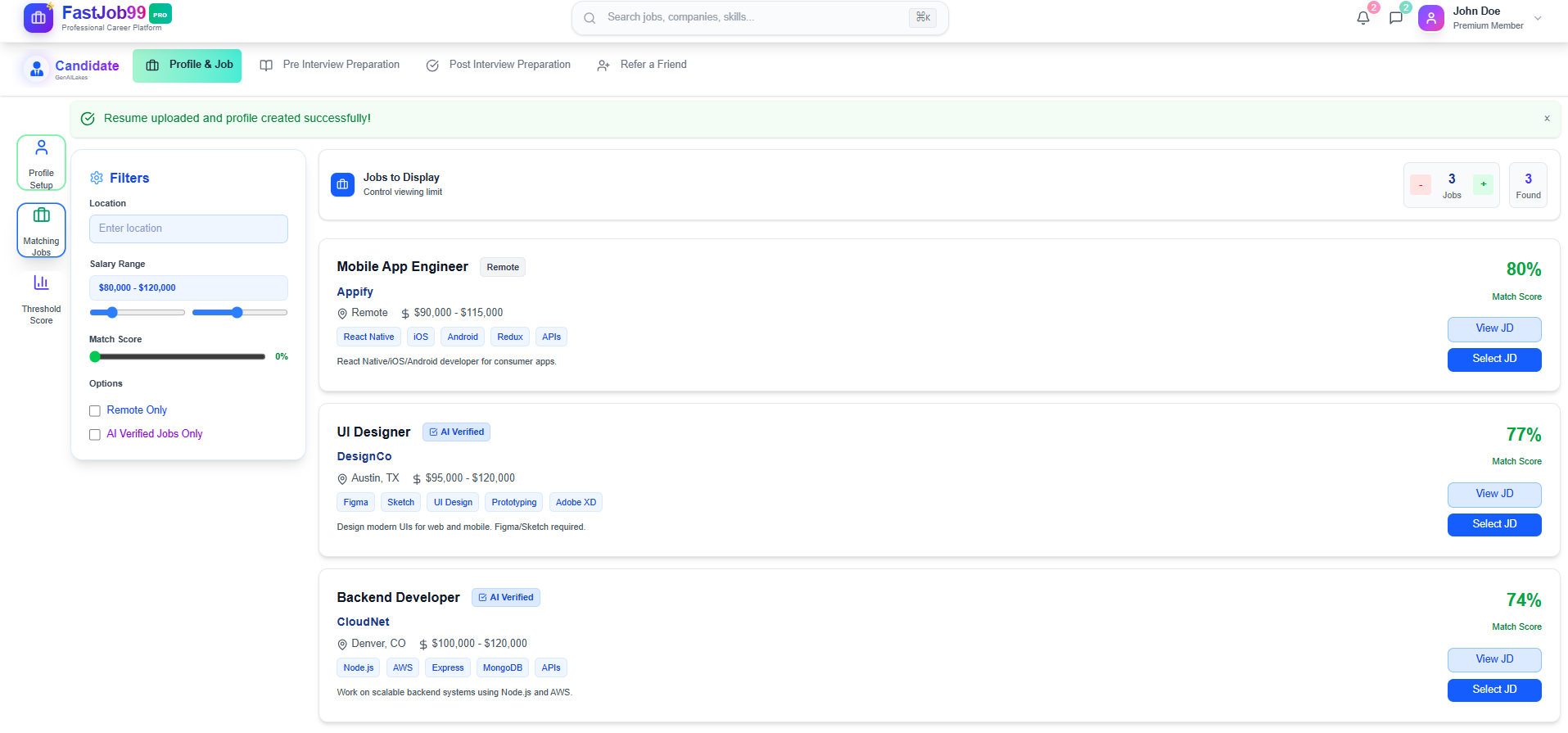Decrease jobs to display with minus button

click(1421, 185)
